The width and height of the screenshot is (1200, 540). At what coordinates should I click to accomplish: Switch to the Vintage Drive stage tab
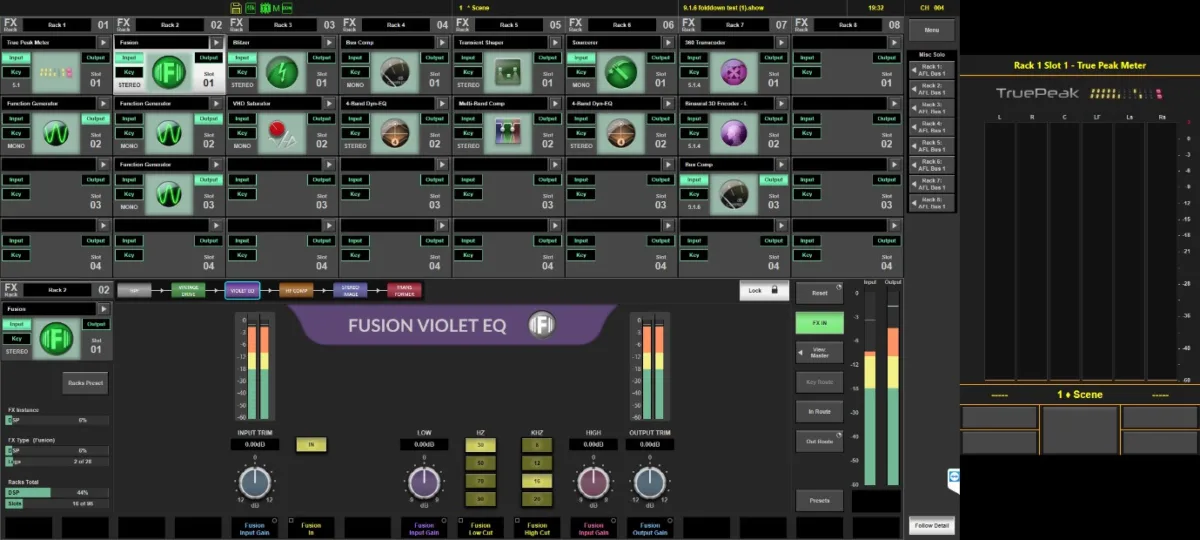(188, 290)
